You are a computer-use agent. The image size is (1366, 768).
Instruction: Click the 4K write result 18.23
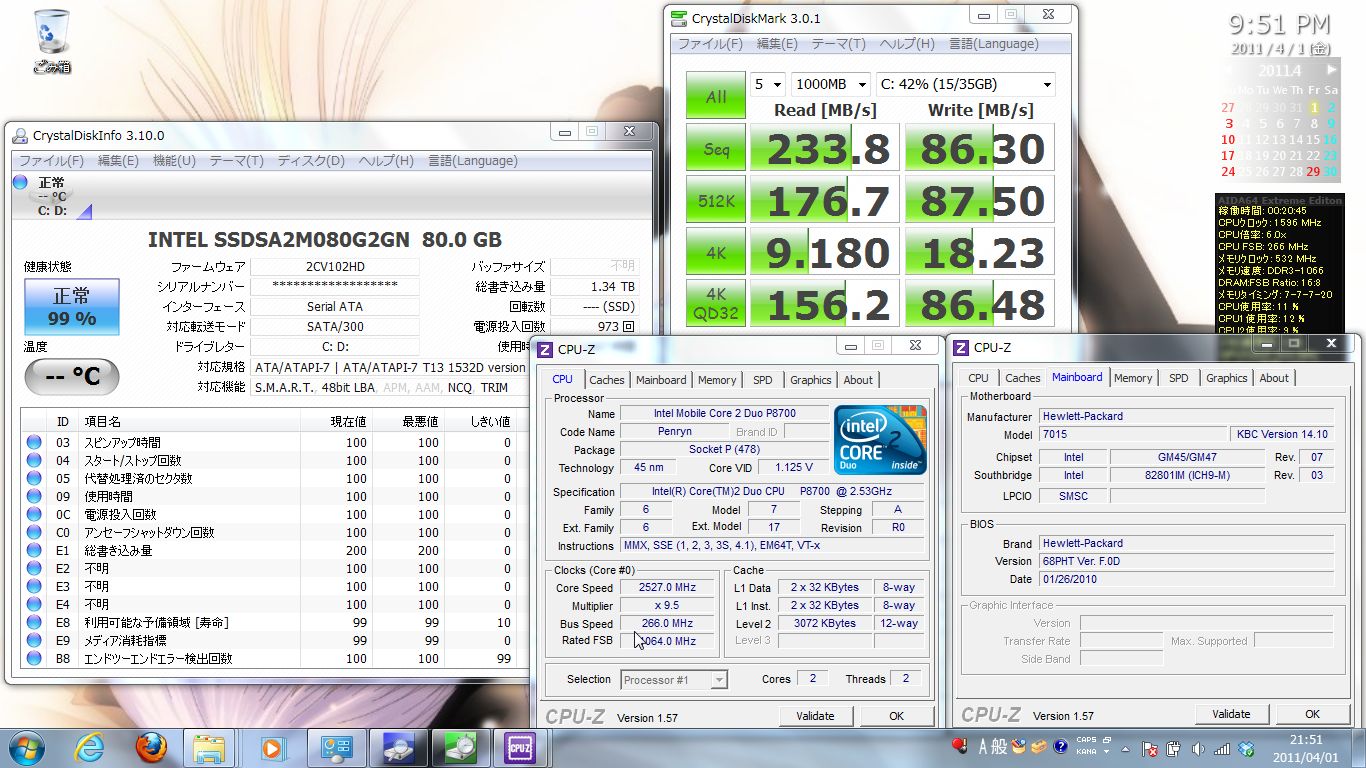(980, 253)
